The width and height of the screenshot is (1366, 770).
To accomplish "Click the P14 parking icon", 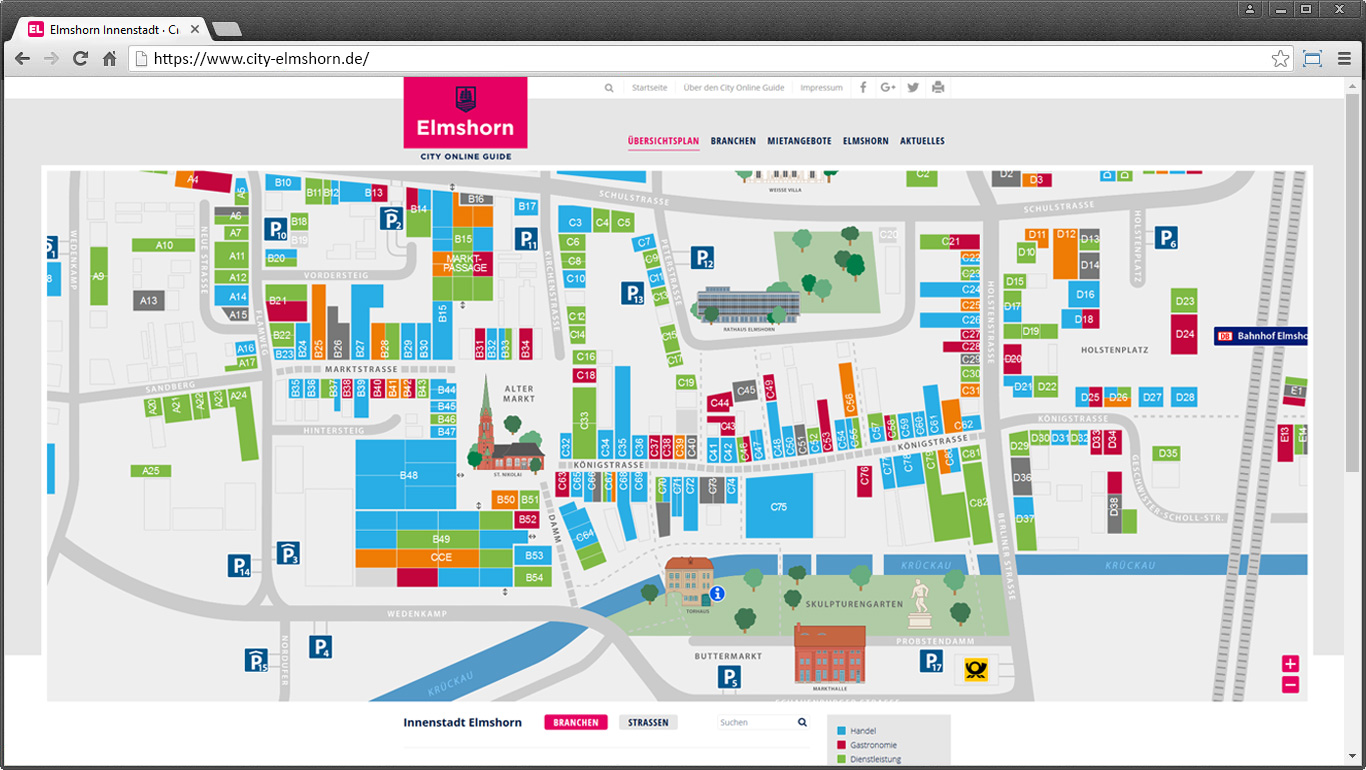I will 240,566.
